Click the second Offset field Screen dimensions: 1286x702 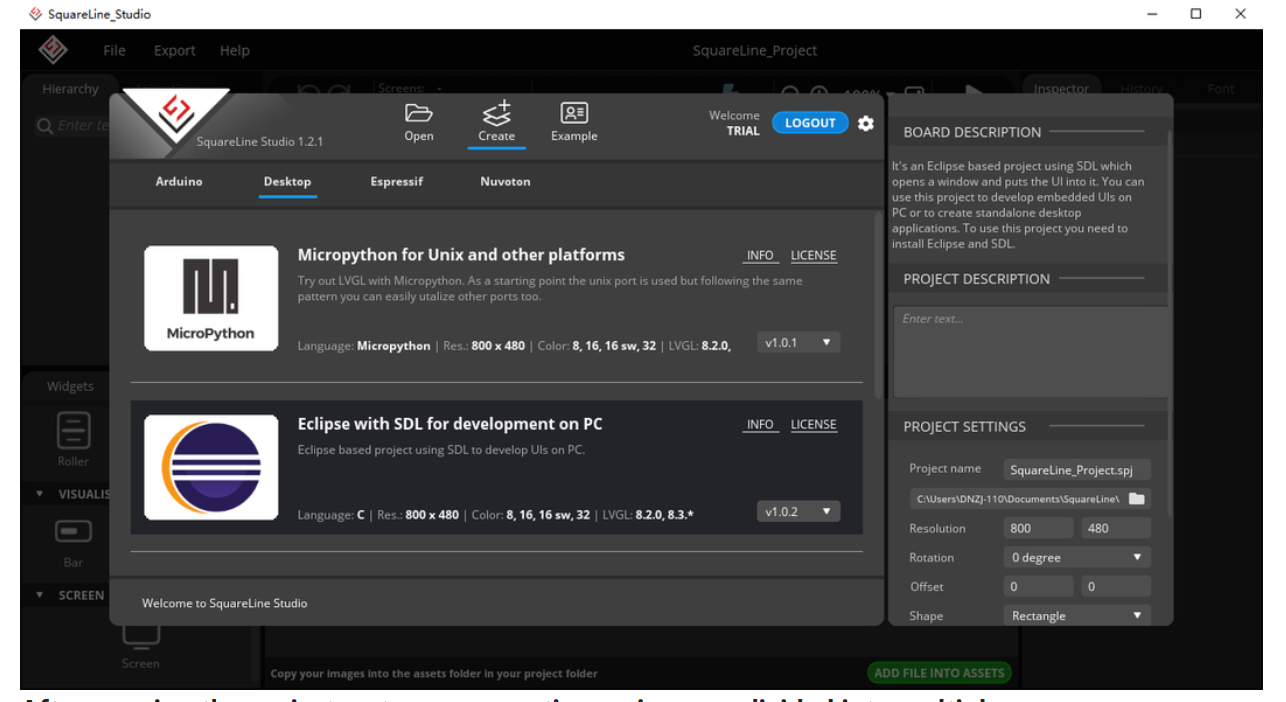click(1114, 586)
